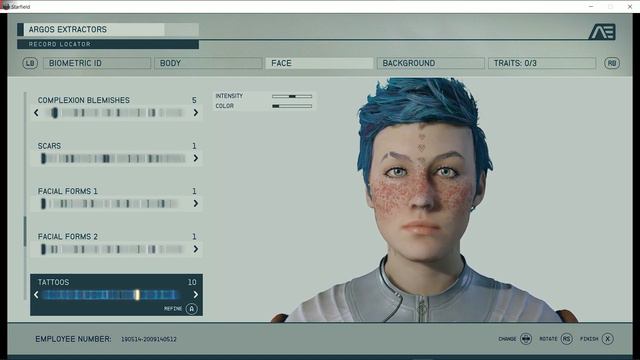Click the Employee Number value

pyautogui.click(x=149, y=339)
